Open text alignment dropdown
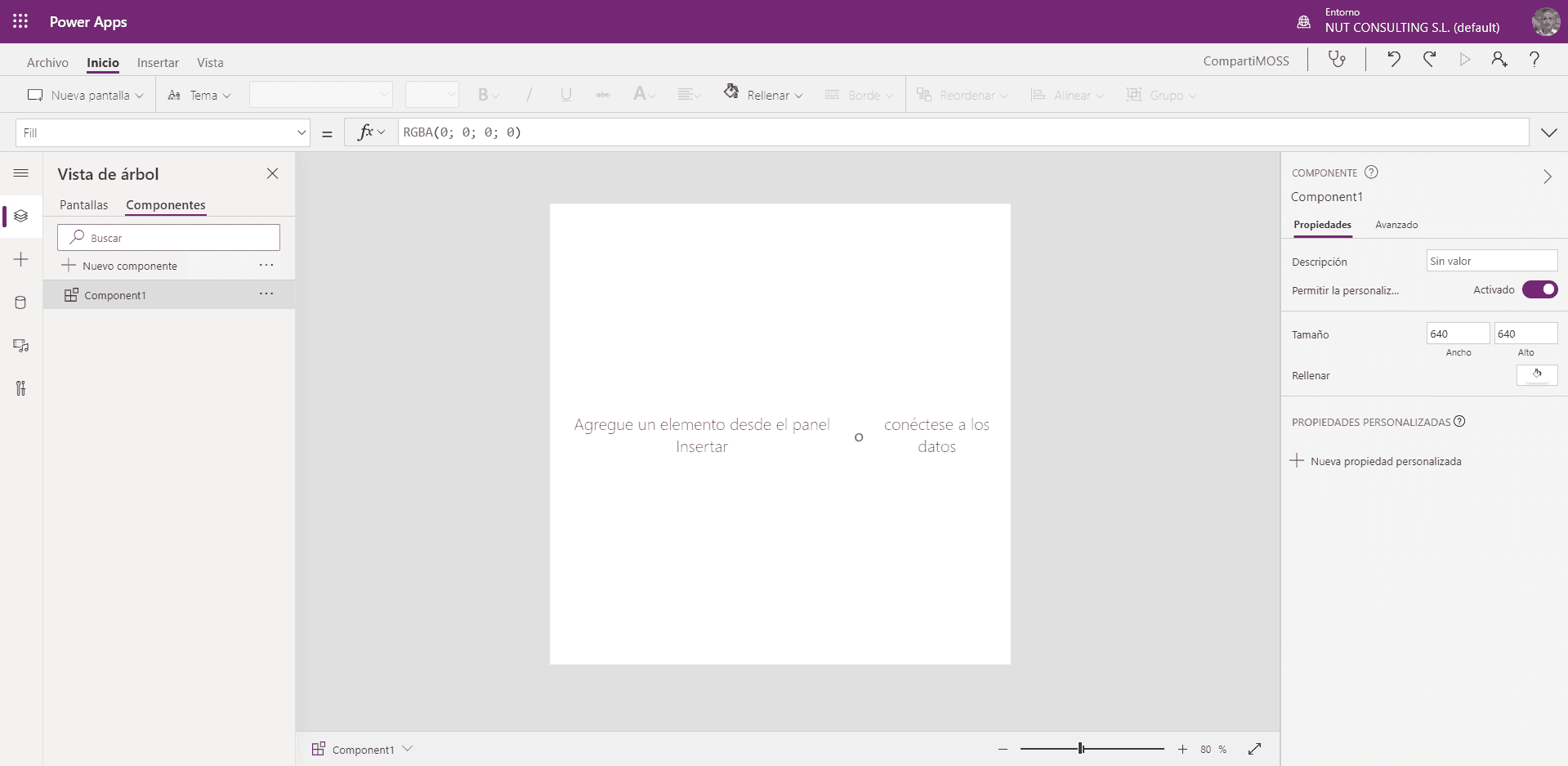Screen dimensions: 1568x766 [x=689, y=95]
